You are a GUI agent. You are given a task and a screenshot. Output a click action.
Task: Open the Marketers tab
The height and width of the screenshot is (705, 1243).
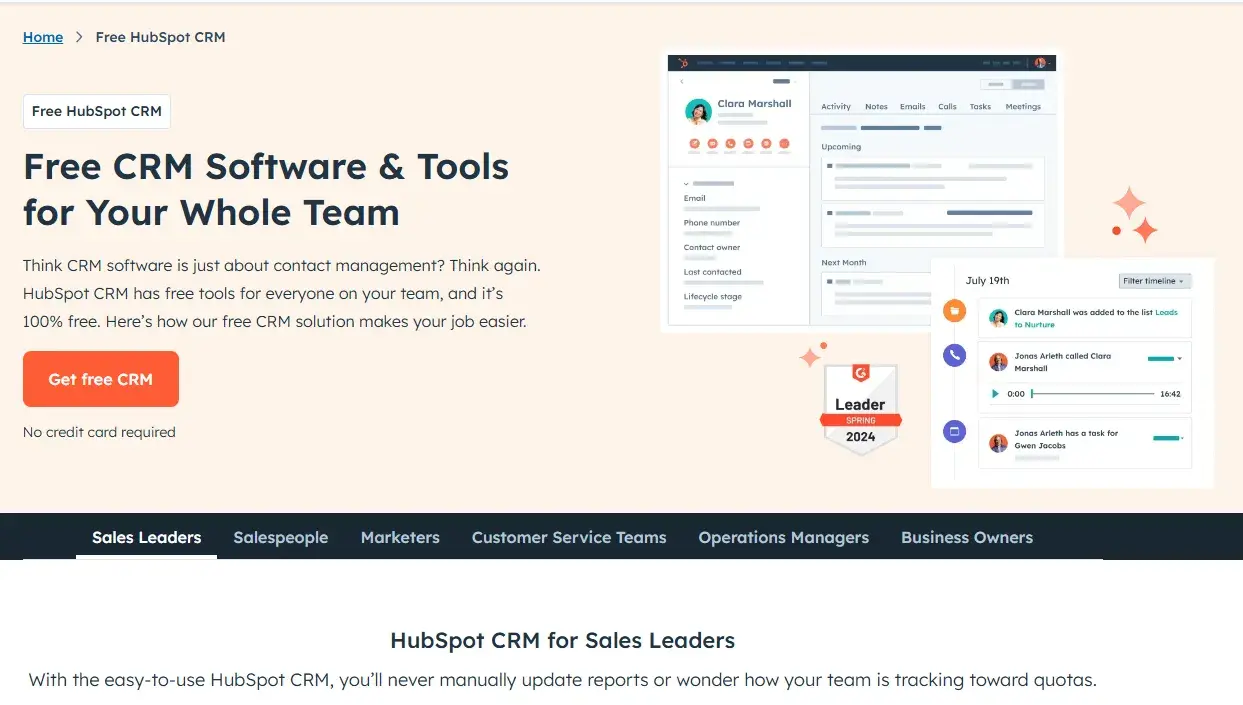(400, 537)
